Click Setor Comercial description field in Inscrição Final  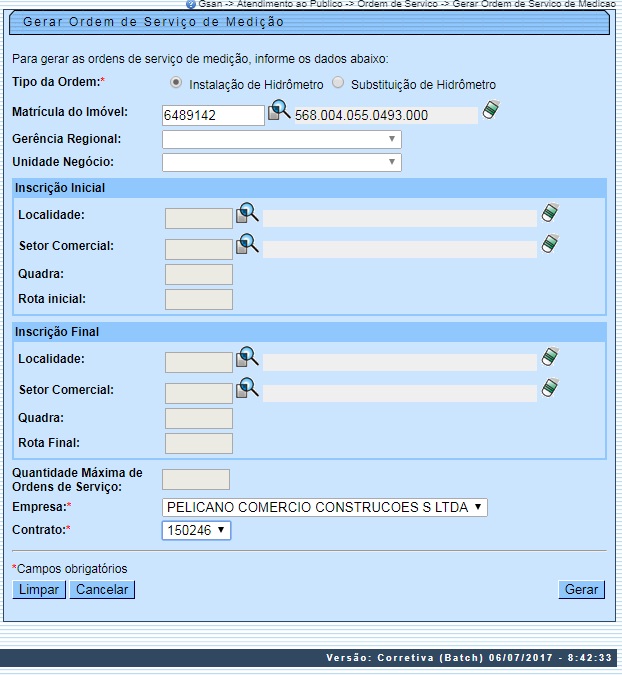[x=400, y=393]
